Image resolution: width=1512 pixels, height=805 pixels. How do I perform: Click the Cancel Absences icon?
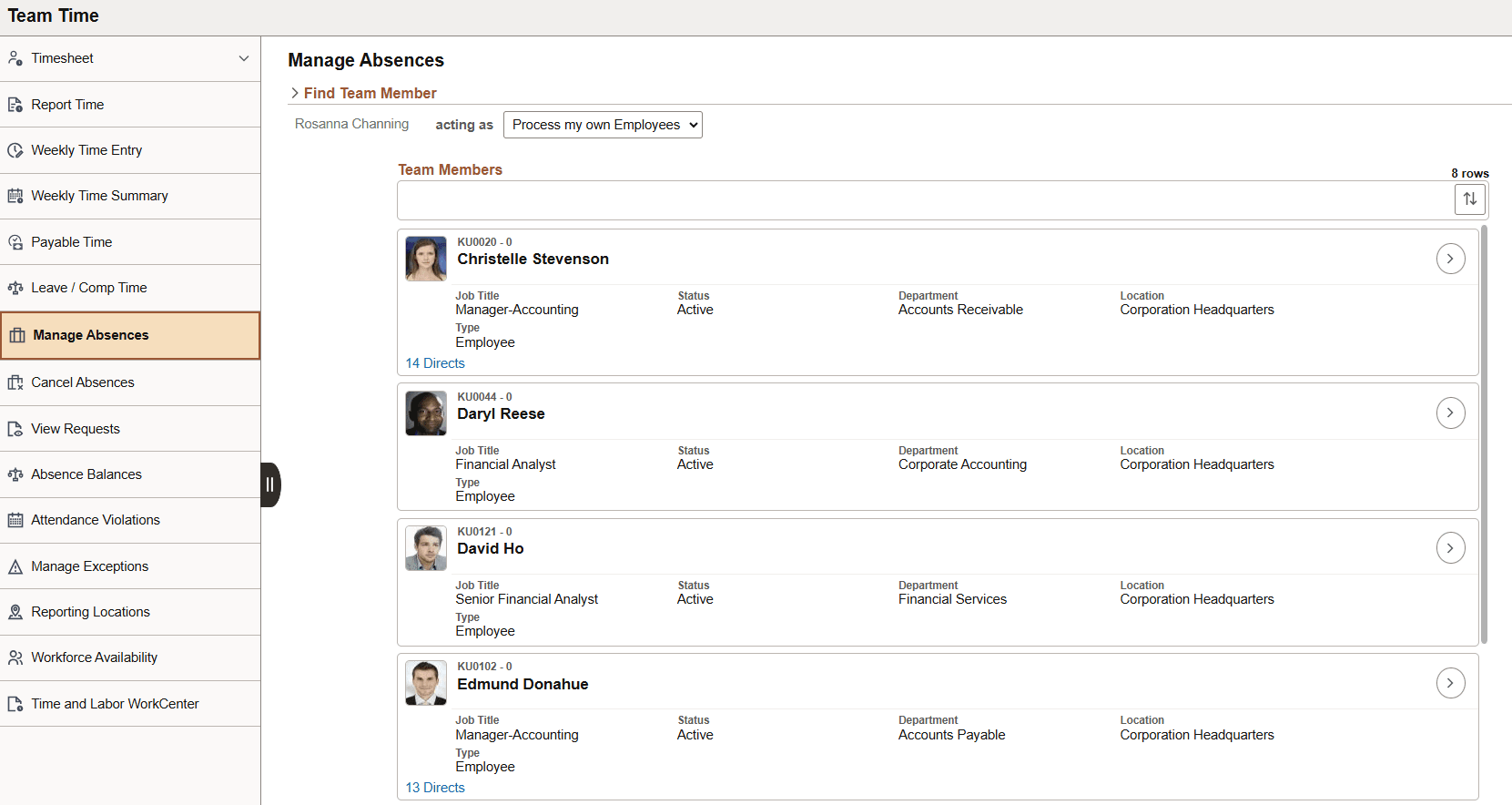coord(15,382)
